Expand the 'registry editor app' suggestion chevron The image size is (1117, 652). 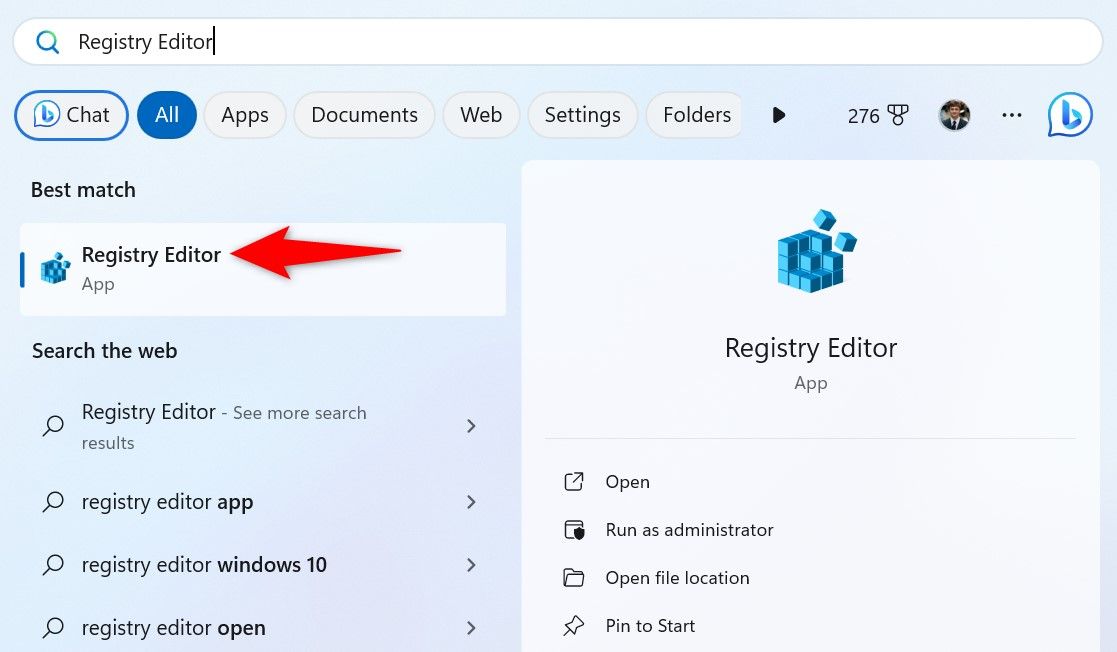coord(471,502)
